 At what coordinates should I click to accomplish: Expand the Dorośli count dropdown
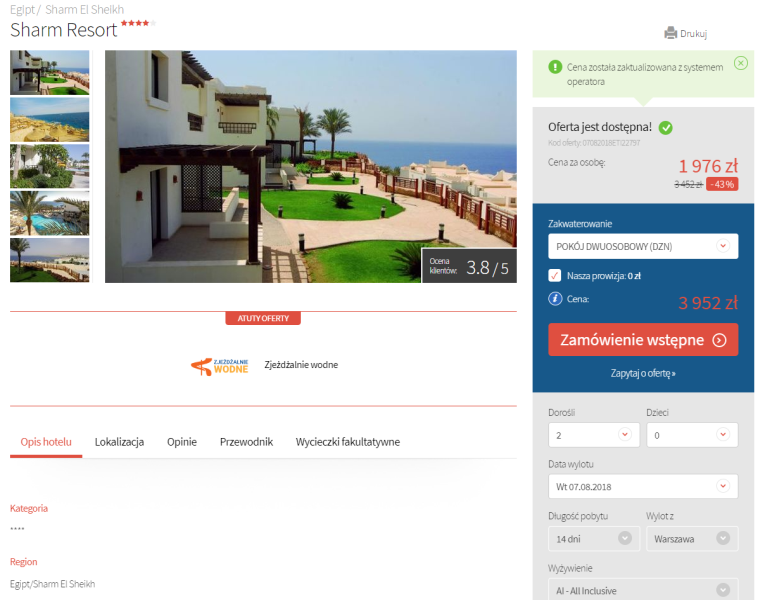594,435
